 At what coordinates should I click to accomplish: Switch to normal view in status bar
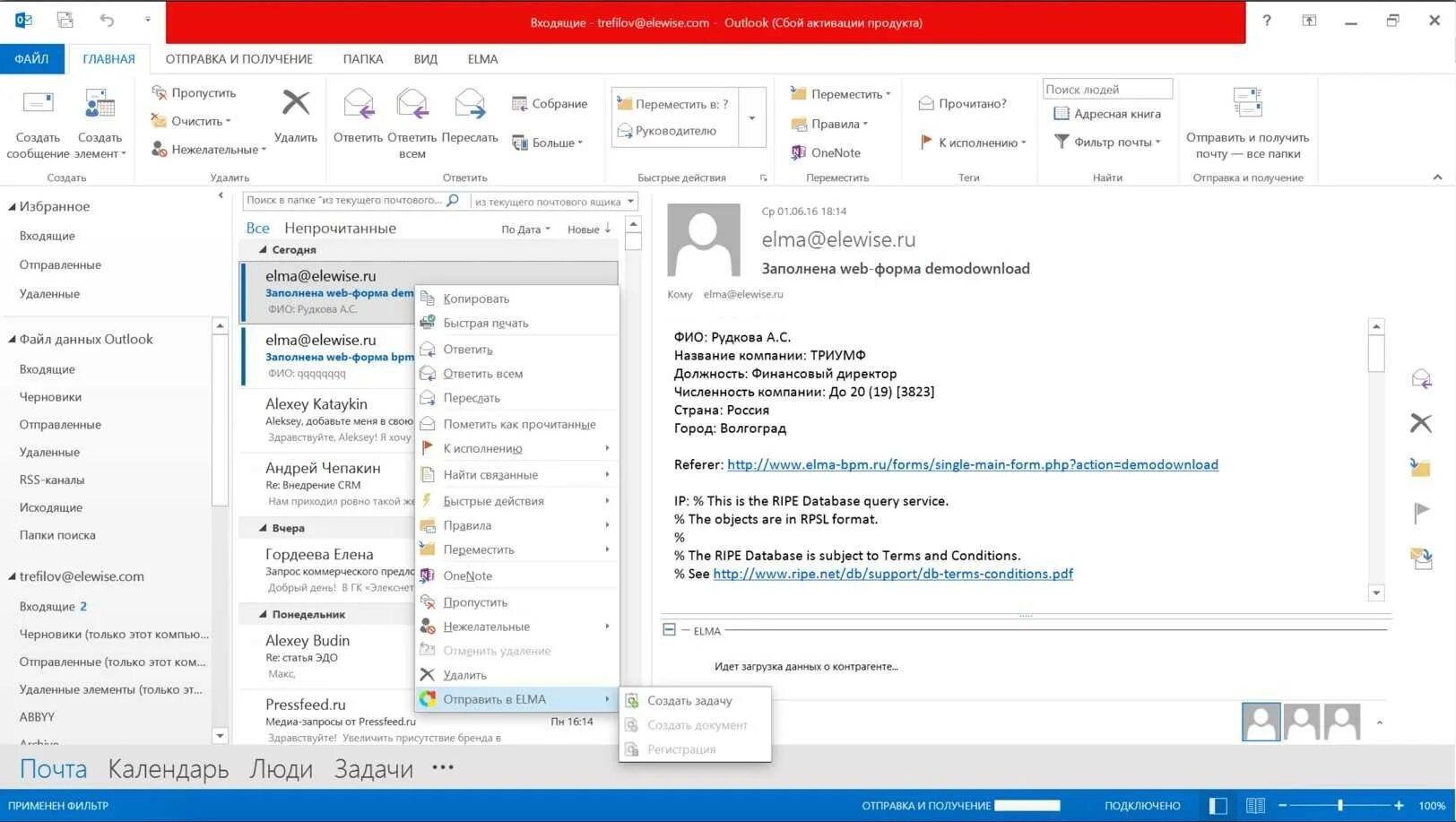point(1218,806)
